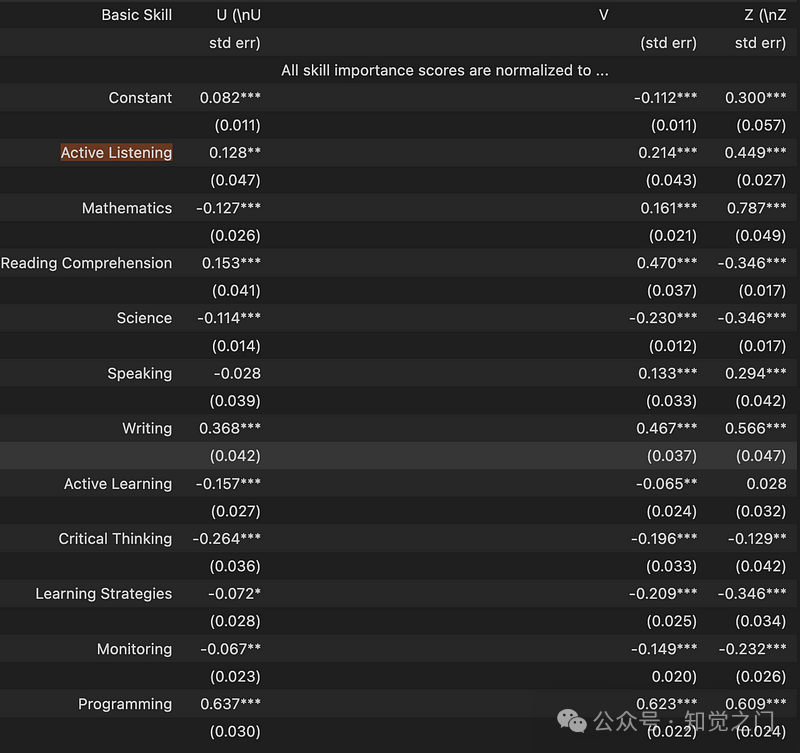Image resolution: width=800 pixels, height=753 pixels.
Task: Click the 0.470*** Reading Comprehension V value
Action: click(667, 263)
